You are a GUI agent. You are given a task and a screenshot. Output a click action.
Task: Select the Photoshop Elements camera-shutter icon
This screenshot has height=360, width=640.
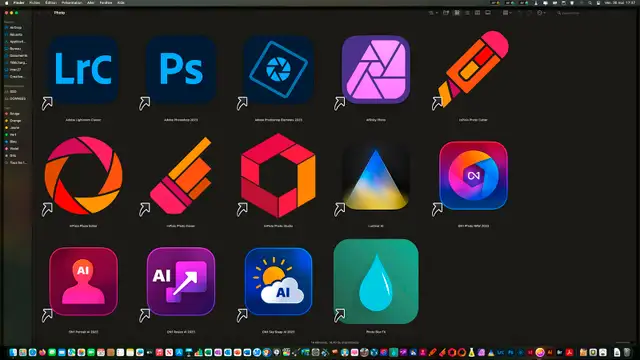pos(278,69)
